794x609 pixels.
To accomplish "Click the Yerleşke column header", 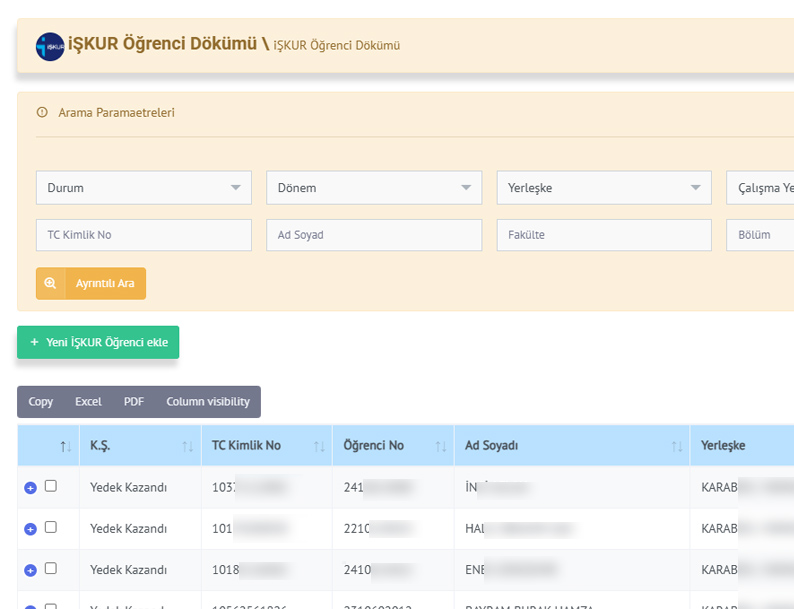I will tap(742, 445).
